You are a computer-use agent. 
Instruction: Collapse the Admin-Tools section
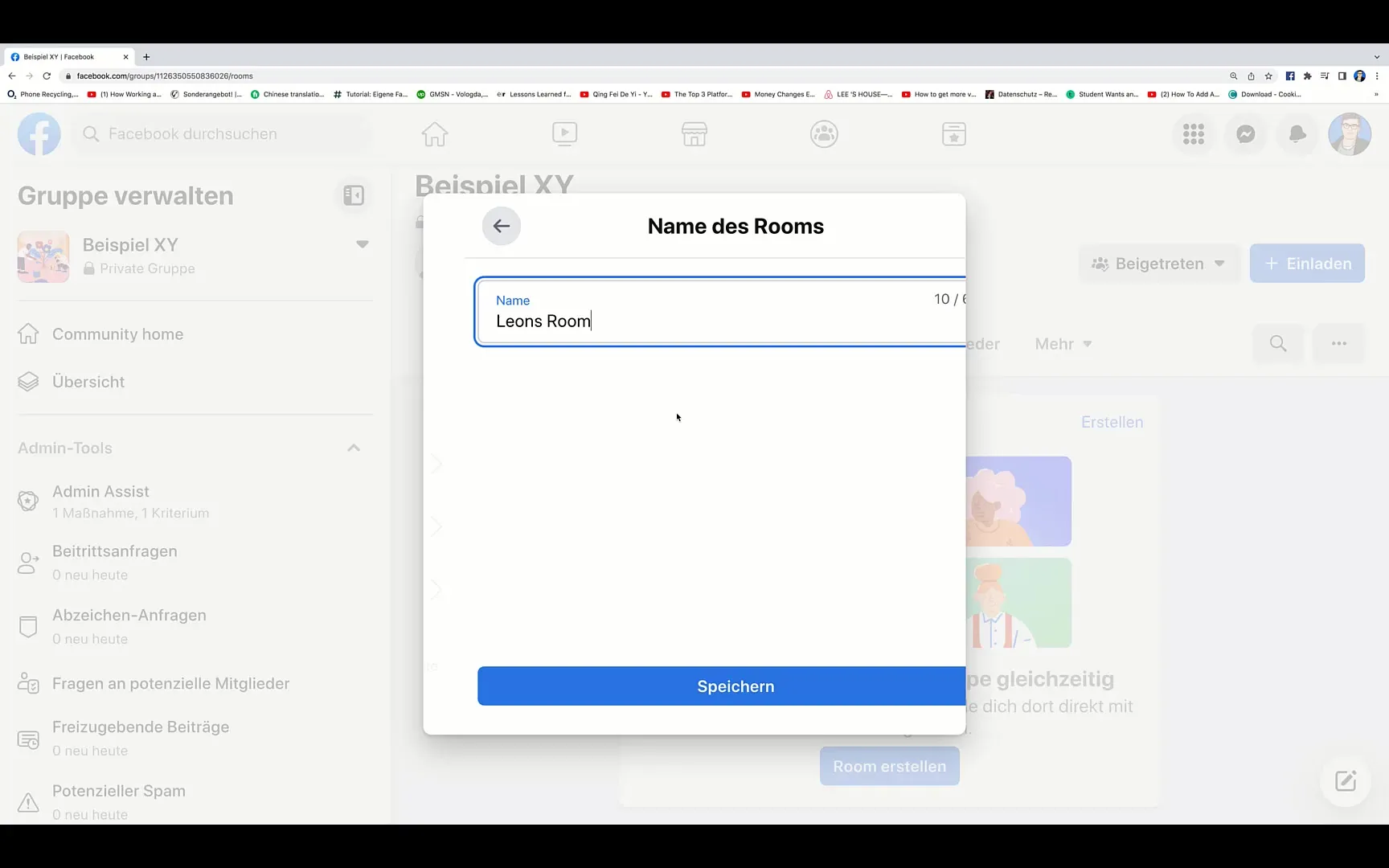click(x=354, y=448)
